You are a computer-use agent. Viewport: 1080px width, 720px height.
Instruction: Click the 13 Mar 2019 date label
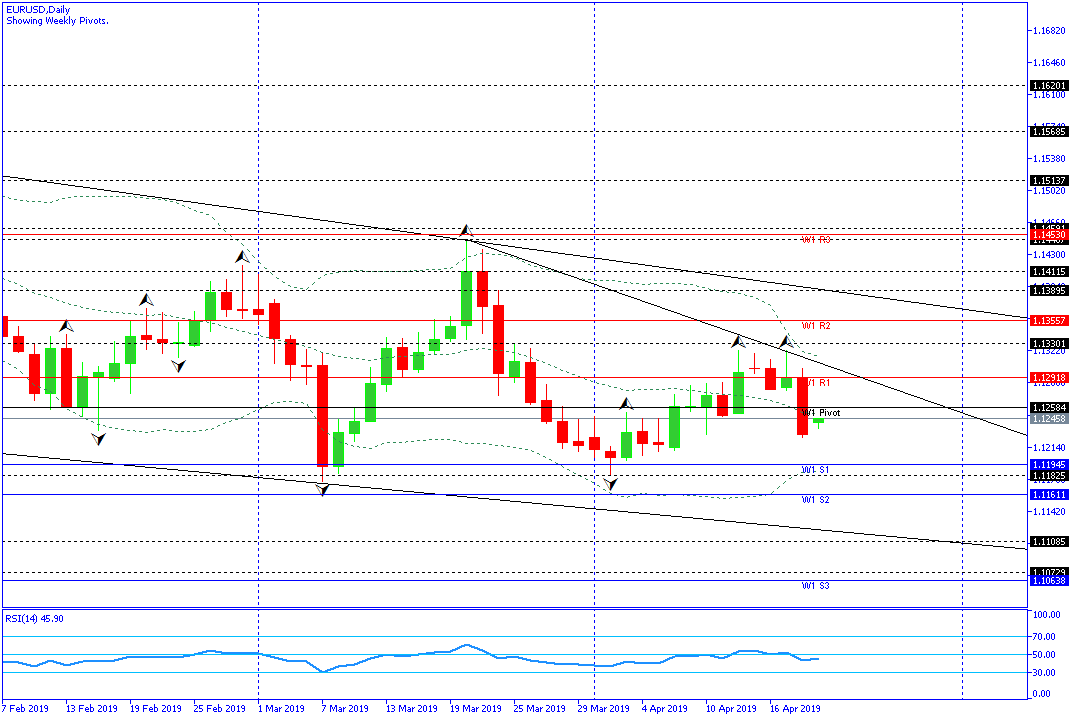pos(412,708)
